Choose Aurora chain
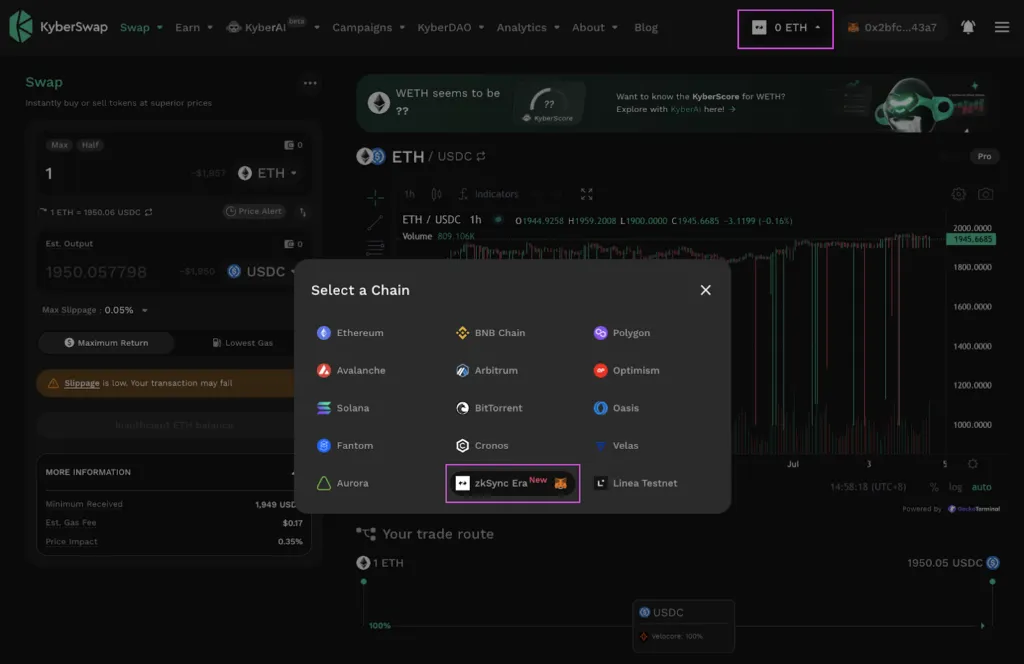 [x=343, y=483]
